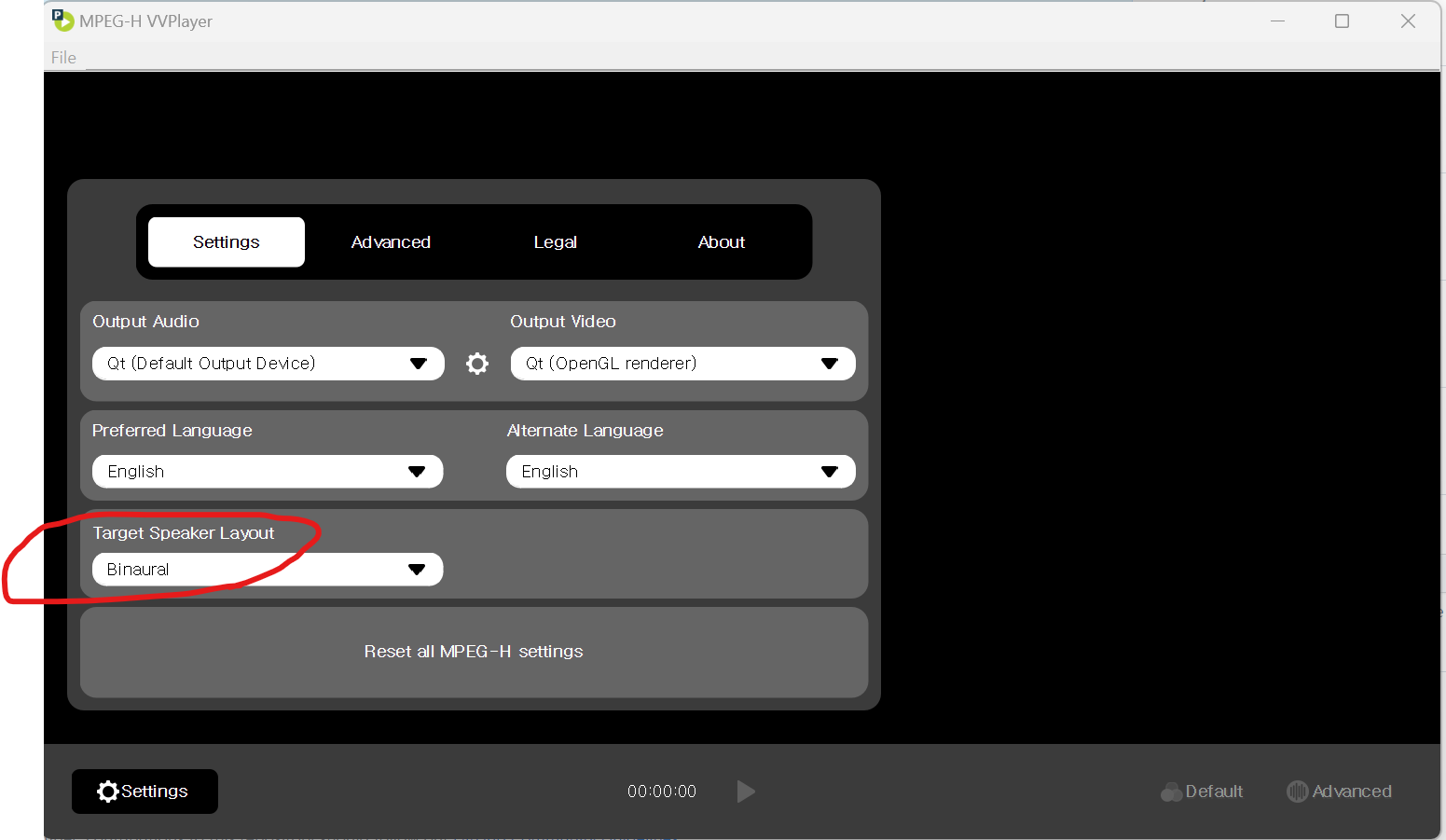Select the Advanced rendering mode speaker icon
This screenshot has width=1446, height=840.
point(1298,791)
